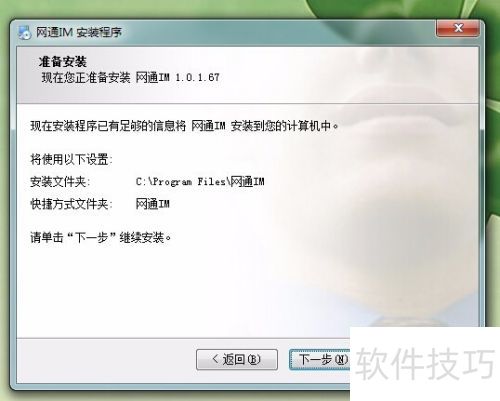Click the installer disc icon in title bar

[x=24, y=33]
